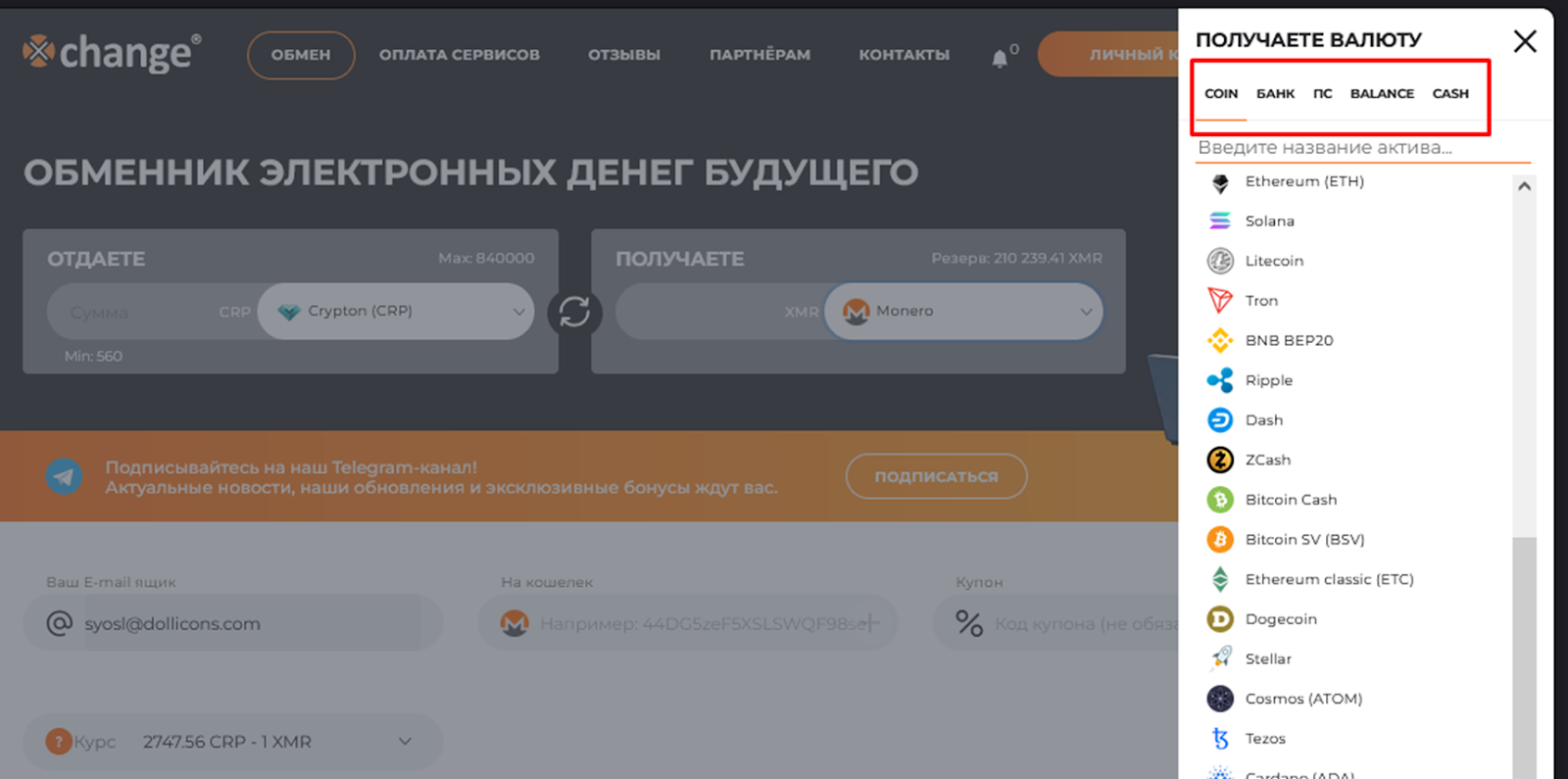Switch to the БАНК tab
This screenshot has width=1568, height=779.
(1276, 94)
